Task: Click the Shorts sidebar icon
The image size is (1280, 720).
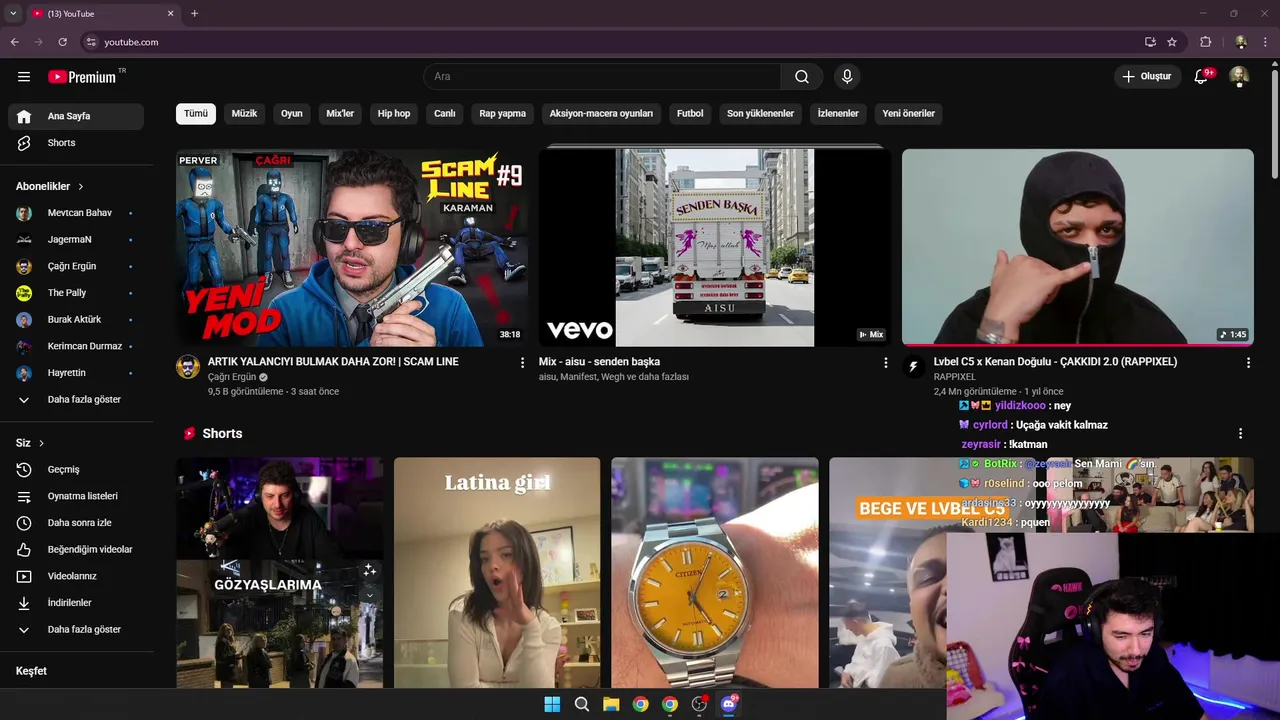Action: (x=24, y=143)
